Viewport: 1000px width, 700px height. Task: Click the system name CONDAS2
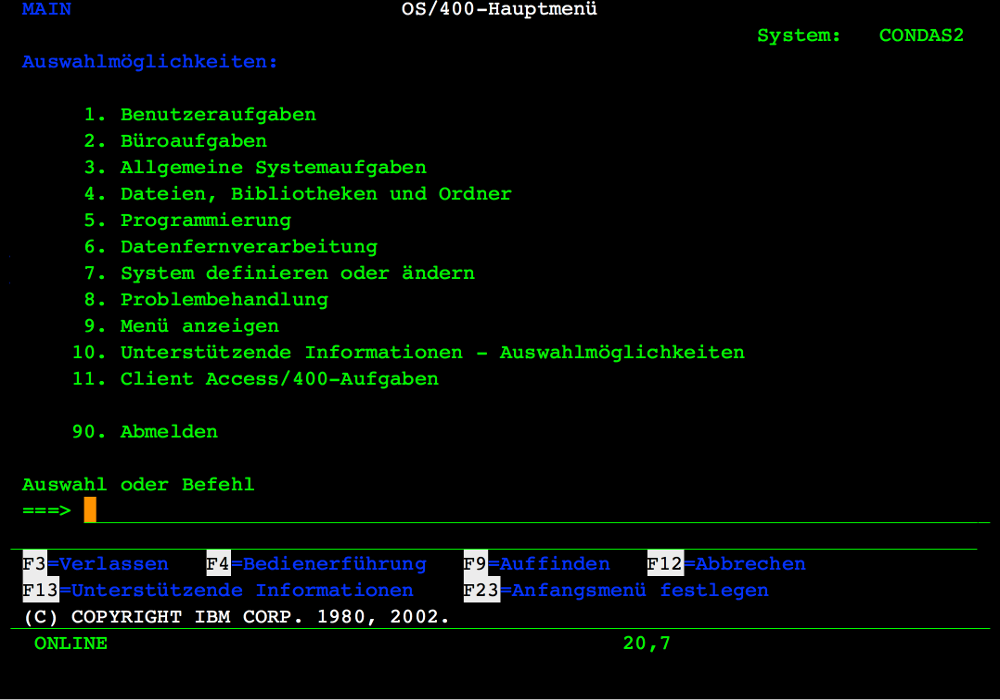coord(922,35)
